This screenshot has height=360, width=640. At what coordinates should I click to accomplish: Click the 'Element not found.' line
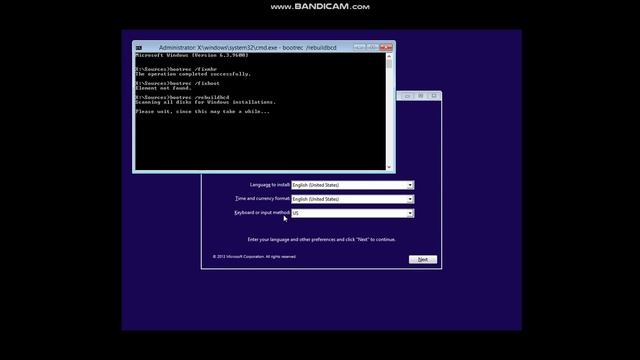pos(163,88)
